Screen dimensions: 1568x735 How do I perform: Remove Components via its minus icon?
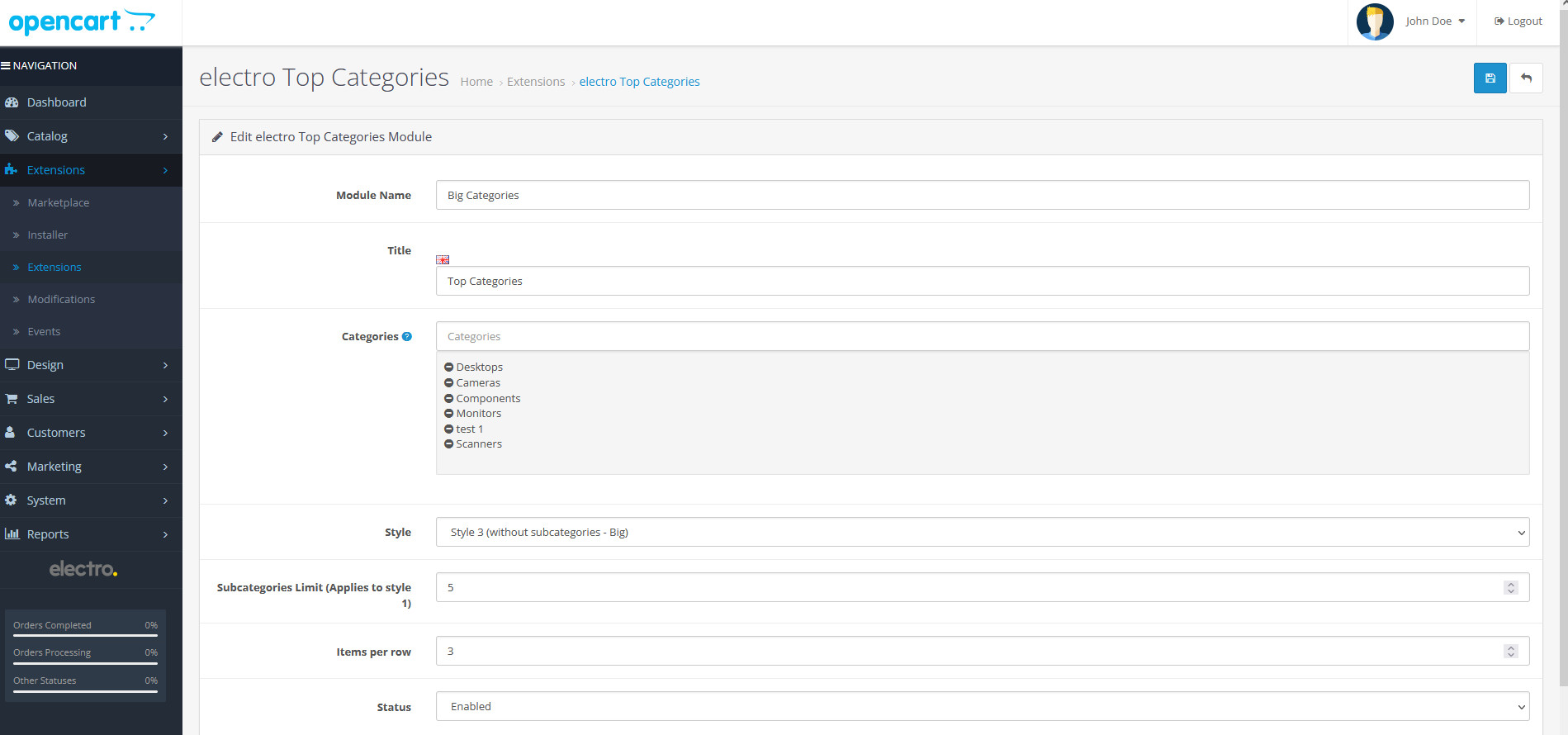[448, 398]
